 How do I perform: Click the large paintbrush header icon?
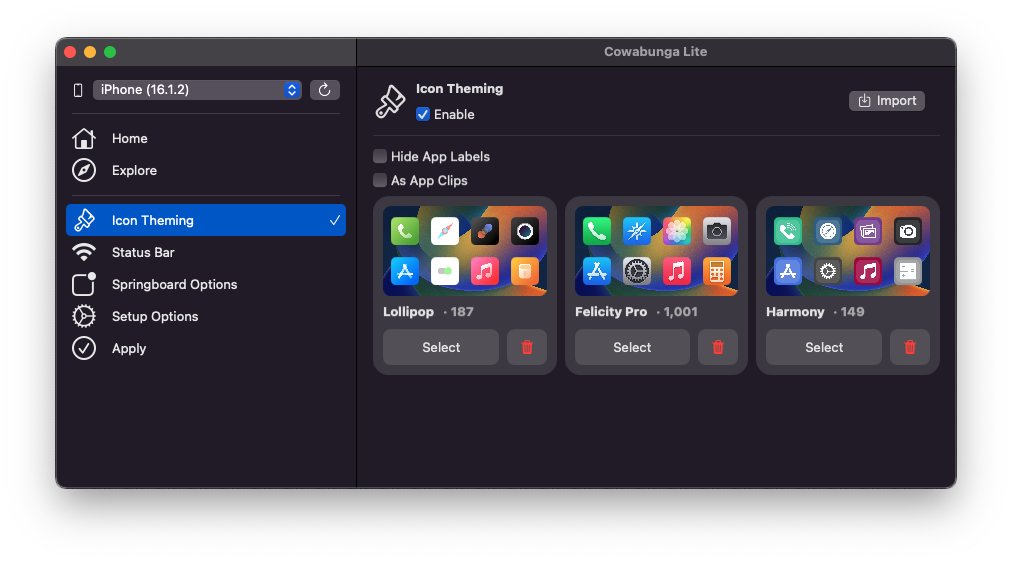click(x=390, y=101)
